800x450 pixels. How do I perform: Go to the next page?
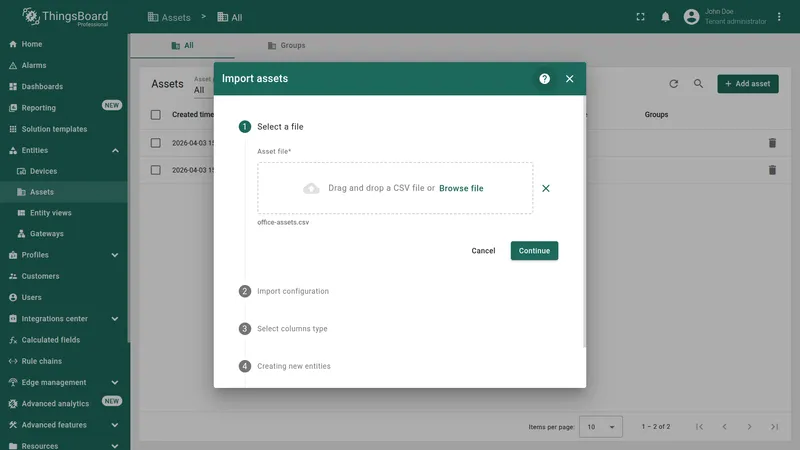coord(749,427)
